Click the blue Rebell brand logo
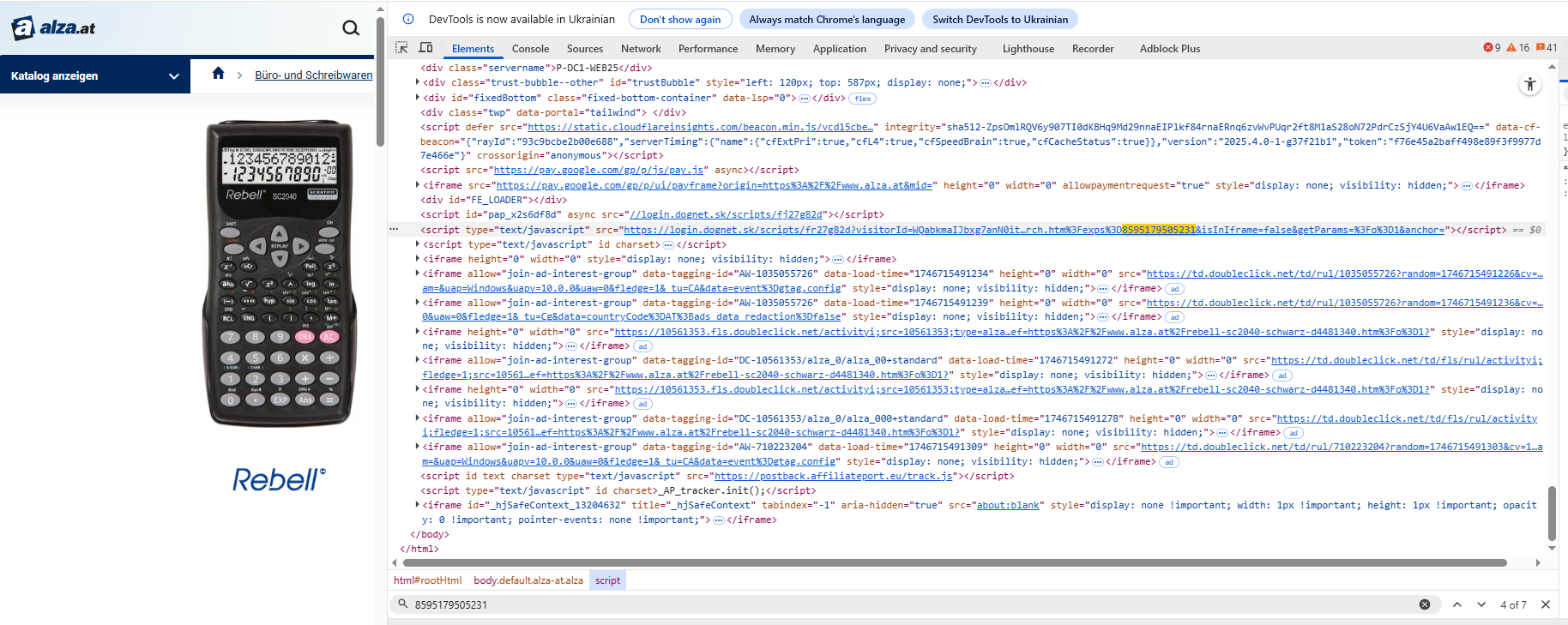This screenshot has width=1568, height=625. pyautogui.click(x=280, y=479)
